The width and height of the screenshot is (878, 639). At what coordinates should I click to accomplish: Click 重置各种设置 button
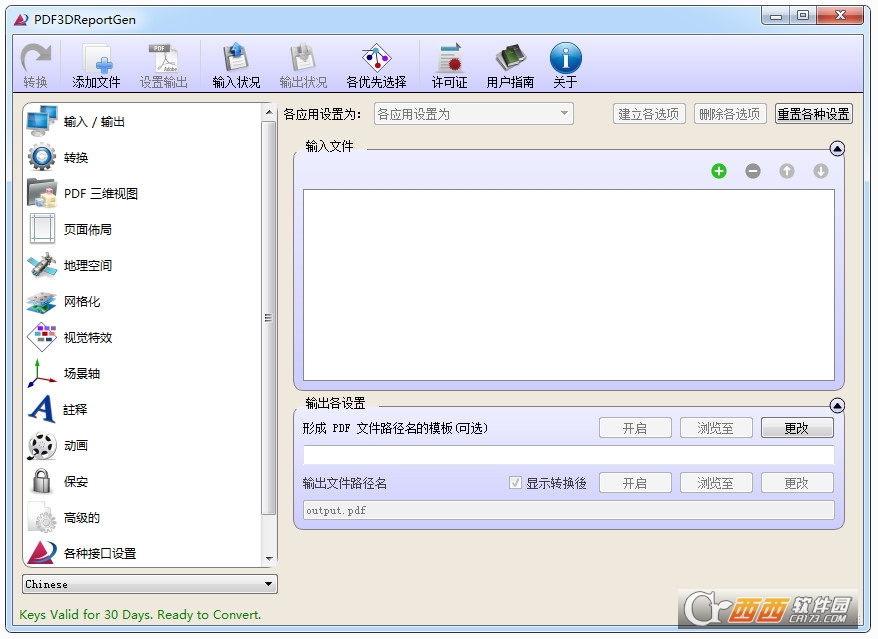tap(814, 114)
